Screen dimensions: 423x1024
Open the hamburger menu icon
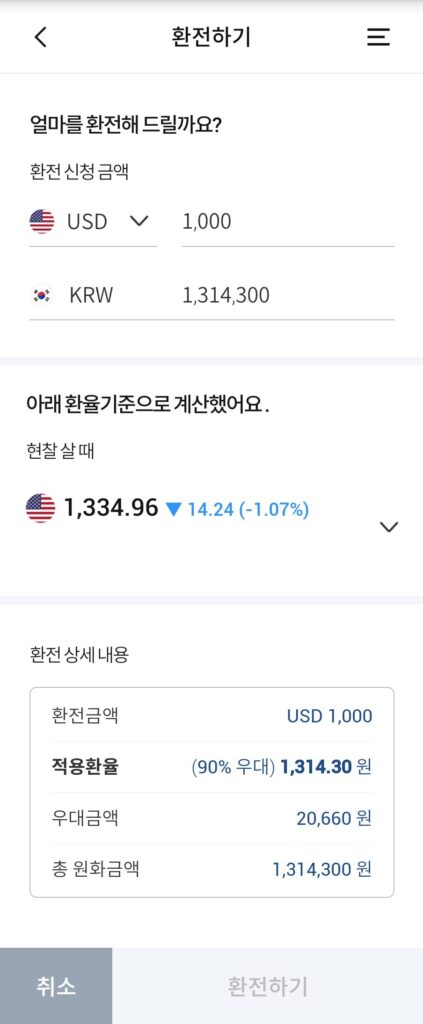pos(378,37)
